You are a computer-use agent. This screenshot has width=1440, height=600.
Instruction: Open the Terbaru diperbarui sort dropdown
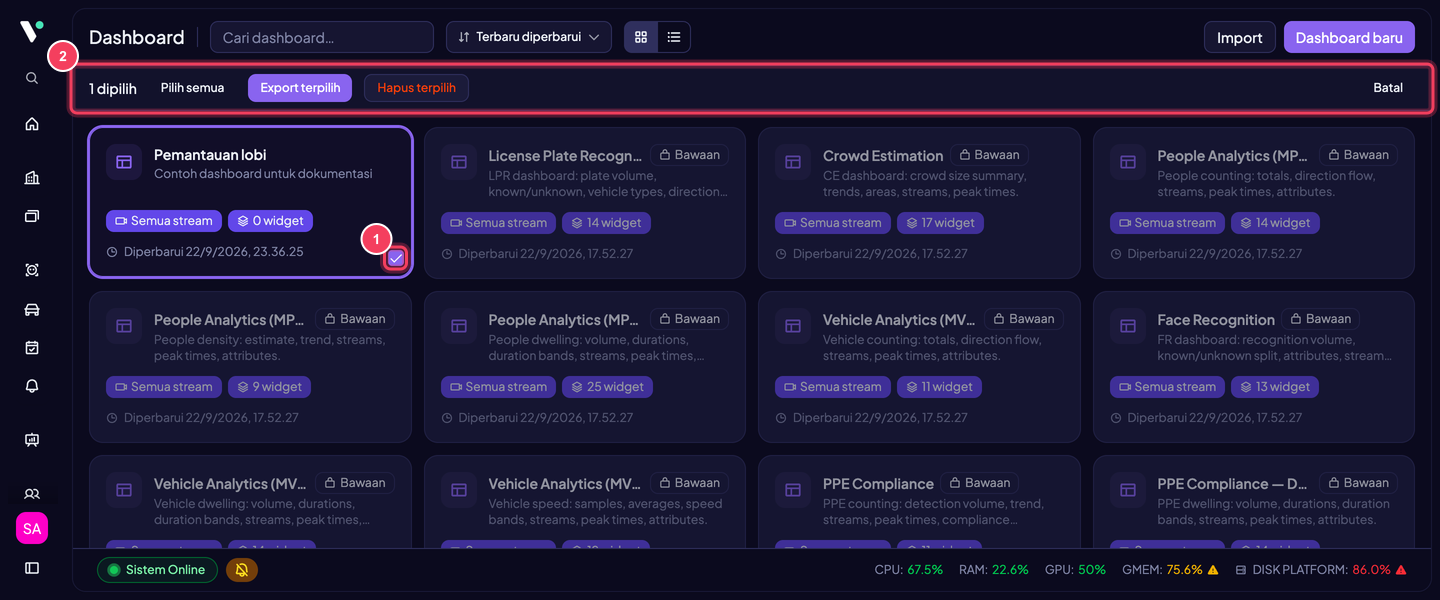pyautogui.click(x=529, y=37)
